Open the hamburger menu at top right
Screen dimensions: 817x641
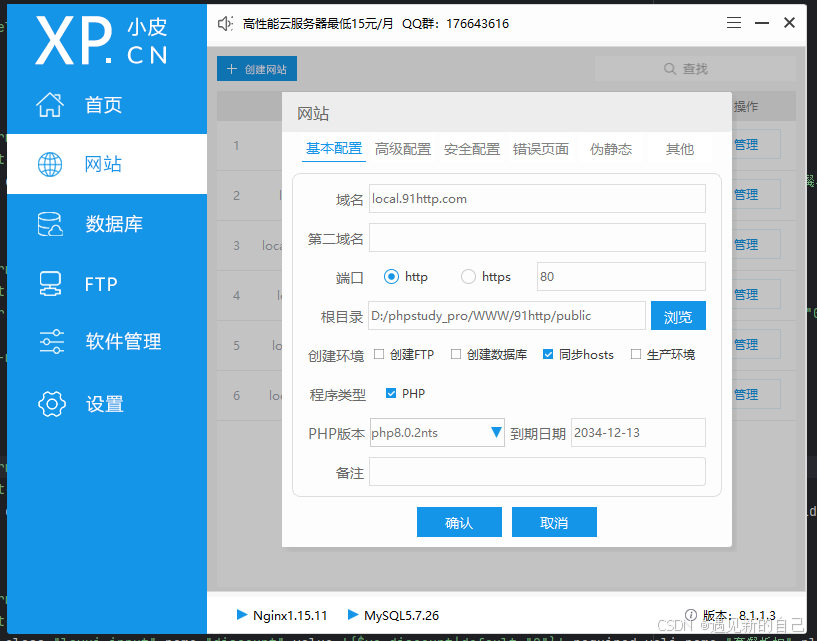click(x=733, y=22)
